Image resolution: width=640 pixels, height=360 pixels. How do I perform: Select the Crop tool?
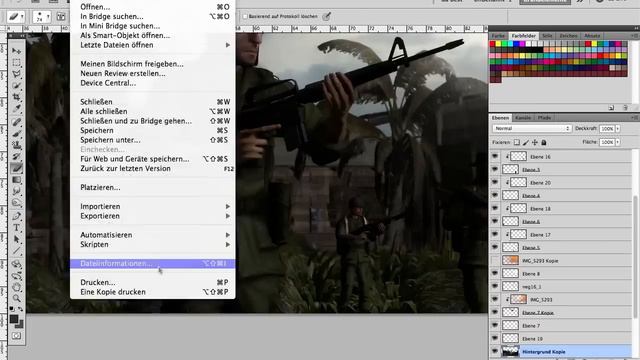coord(16,97)
